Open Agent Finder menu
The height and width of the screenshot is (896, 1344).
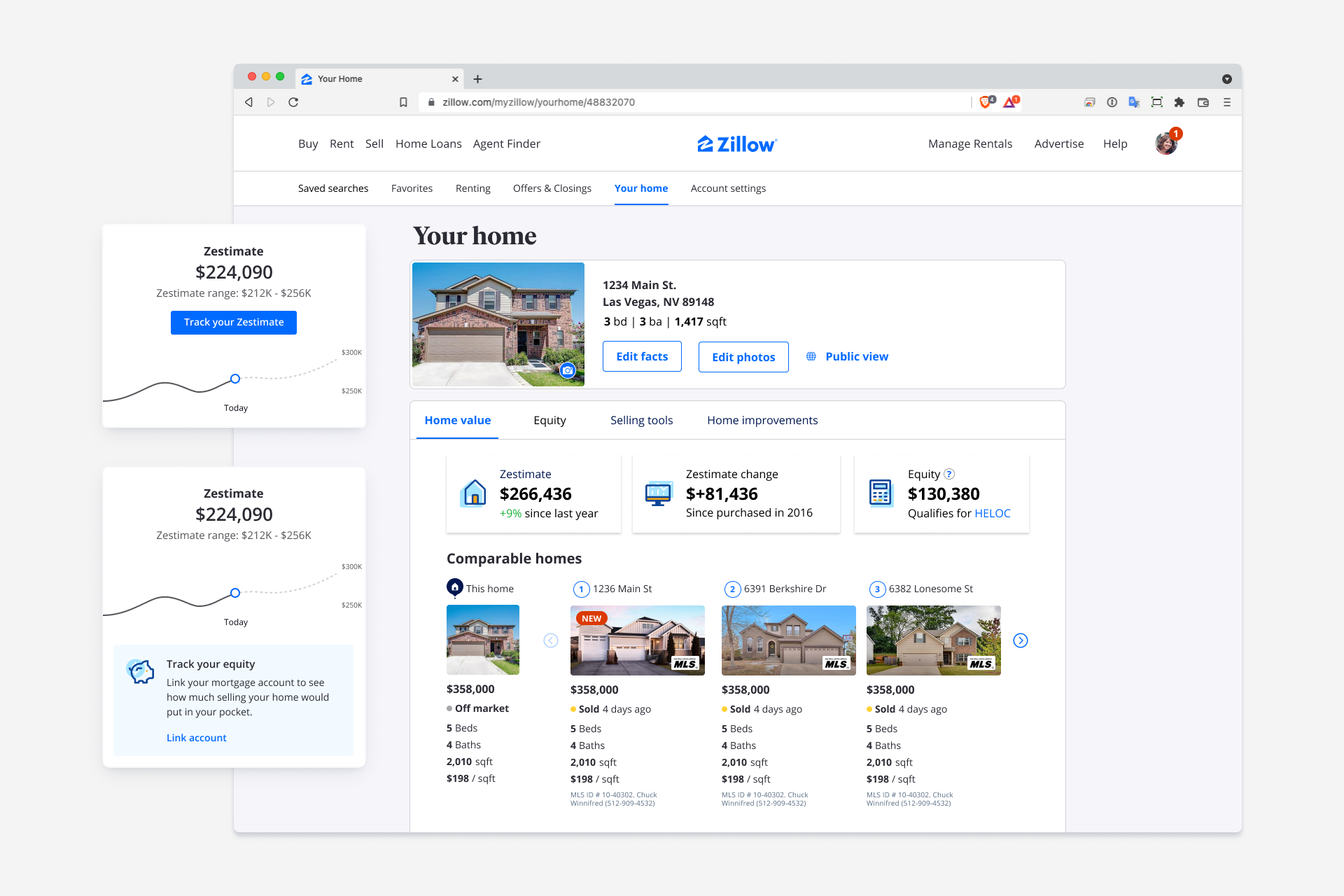pos(507,143)
